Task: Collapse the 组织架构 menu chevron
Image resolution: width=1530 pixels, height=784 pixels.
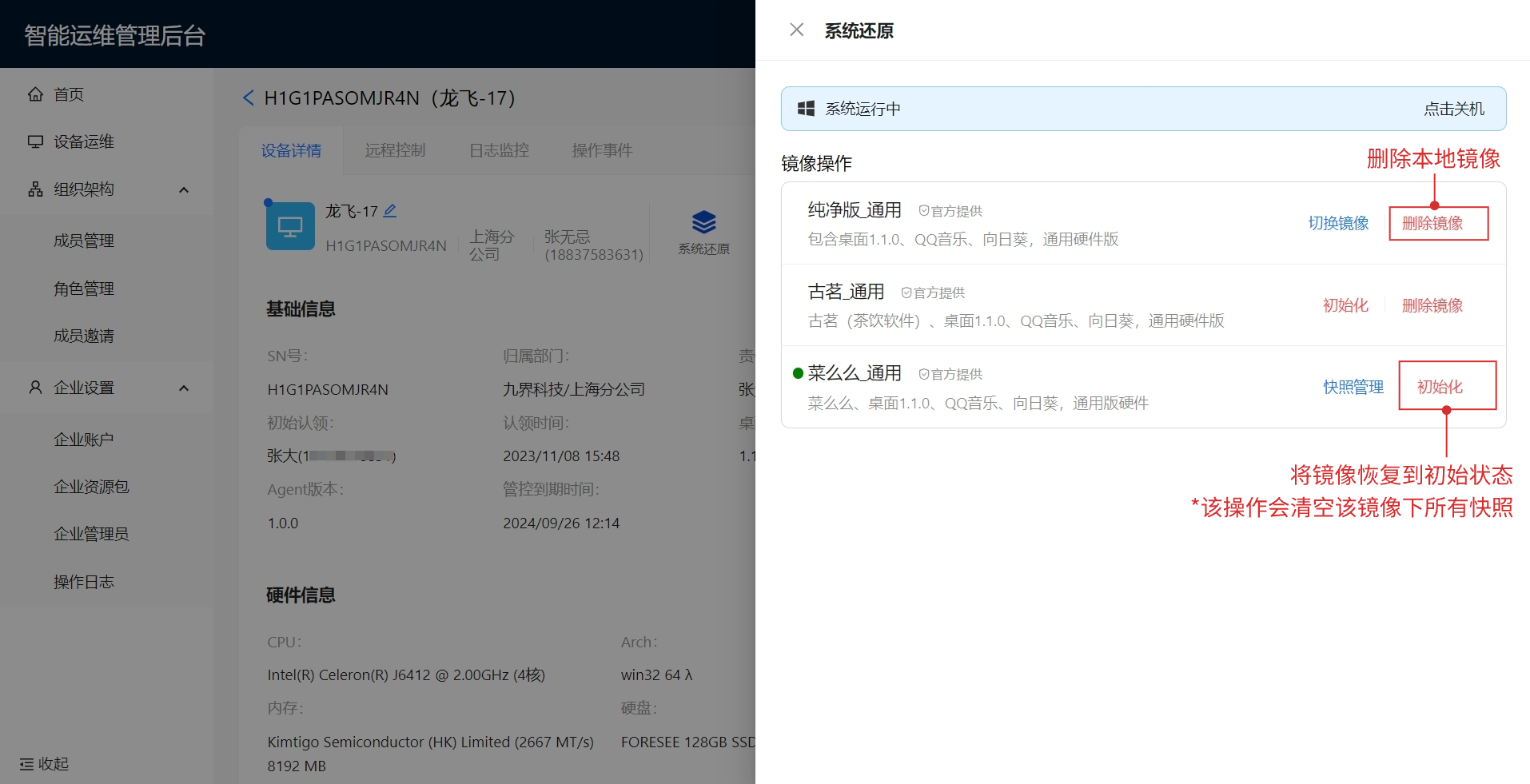Action: point(184,190)
